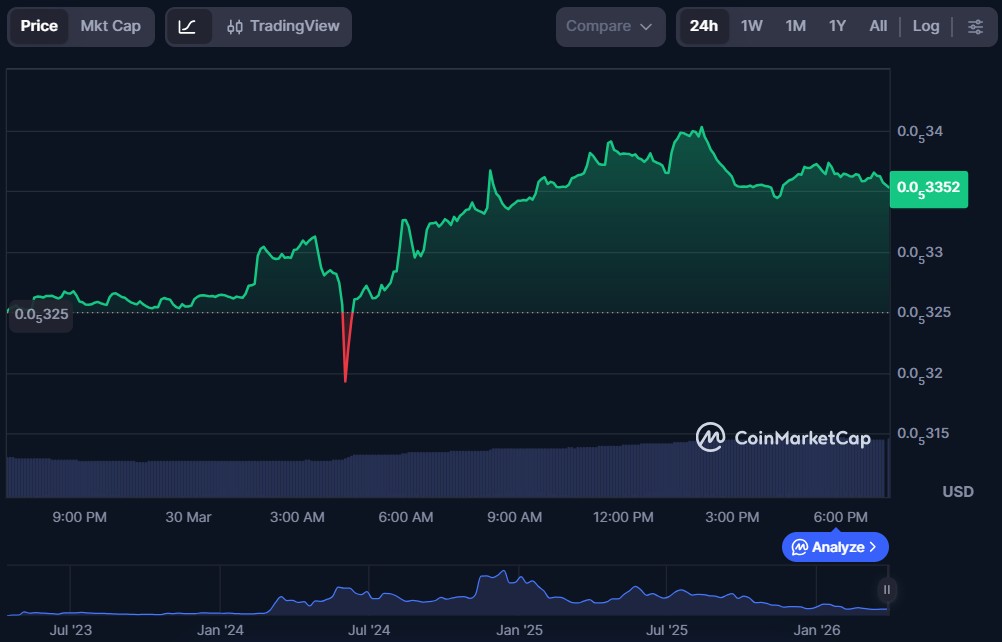Open chart settings sliders icon
The height and width of the screenshot is (642, 1002).
point(975,27)
